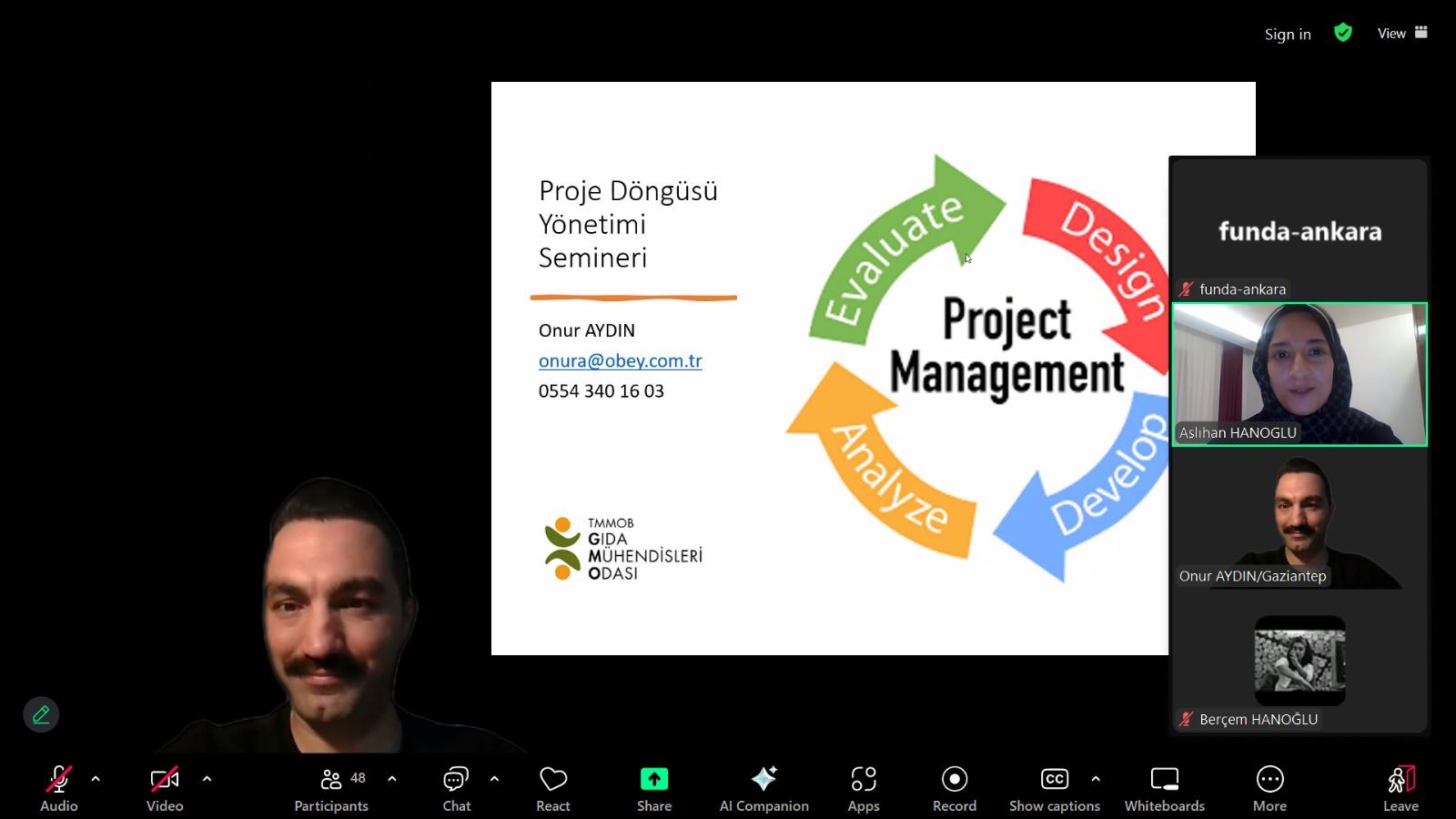Unmute the microphone with the Audio button
This screenshot has height=819, width=1456.
(59, 788)
